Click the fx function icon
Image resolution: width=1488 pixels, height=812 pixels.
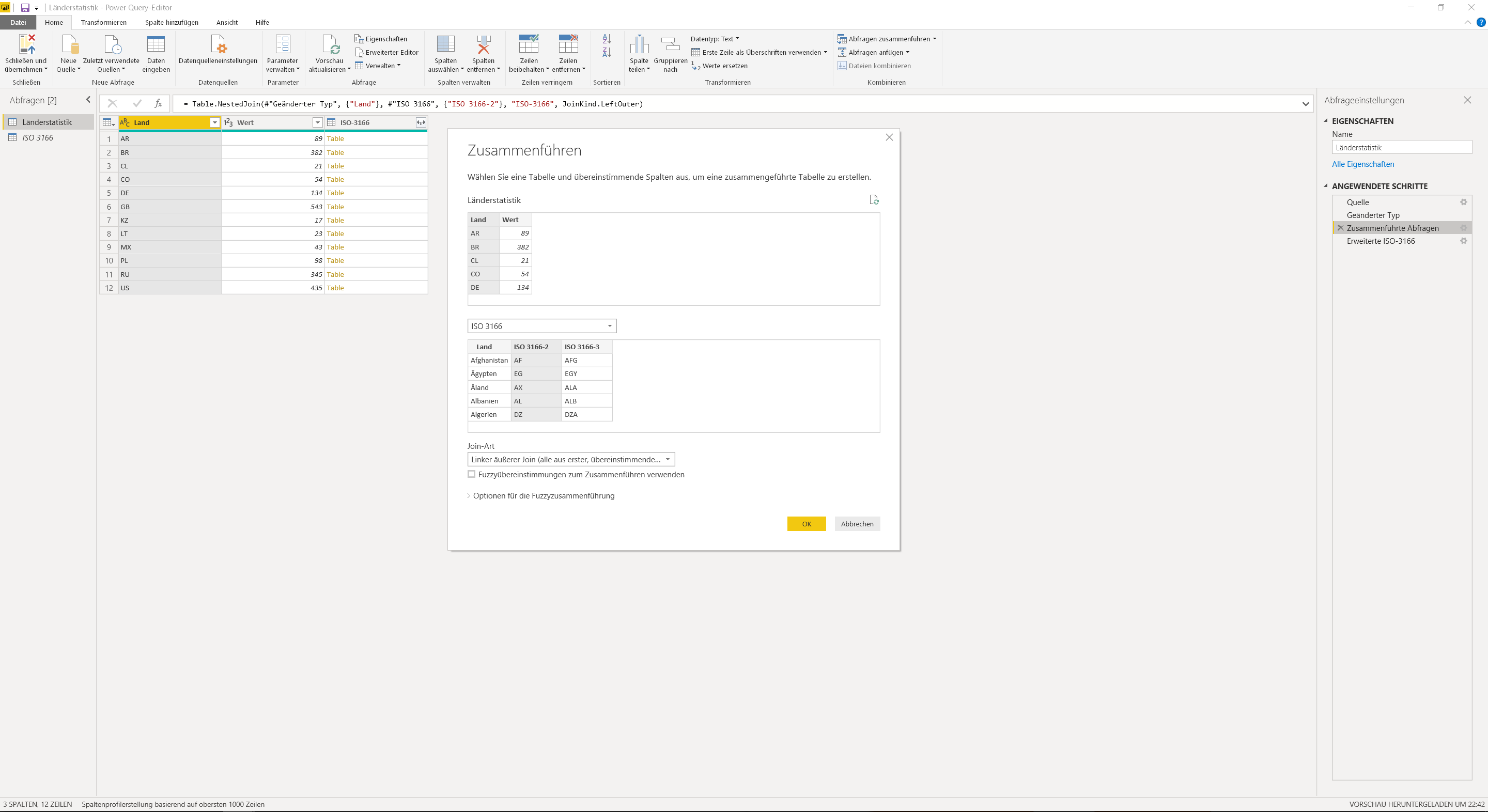tap(158, 103)
